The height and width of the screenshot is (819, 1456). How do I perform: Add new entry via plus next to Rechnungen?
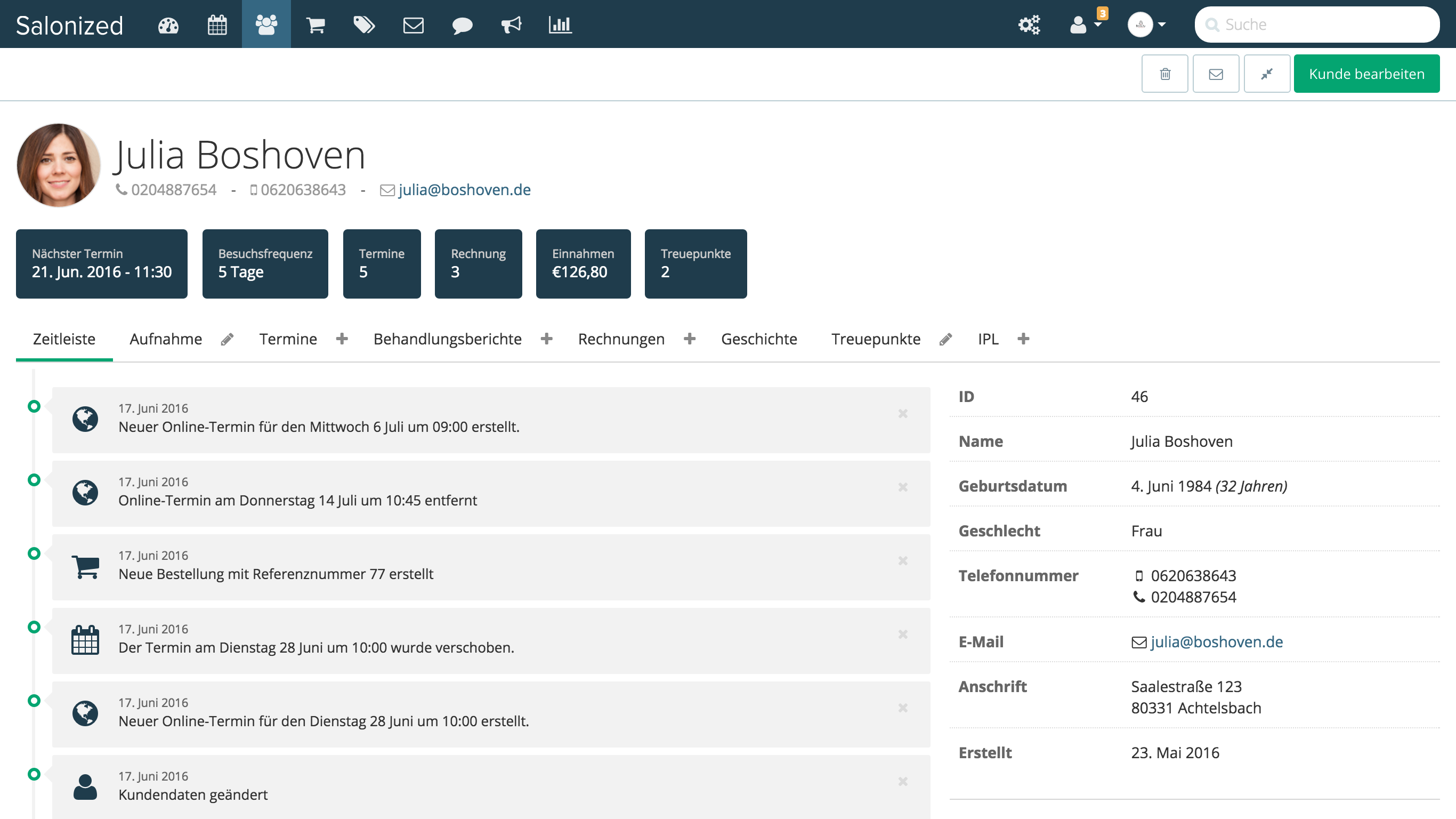click(x=690, y=338)
